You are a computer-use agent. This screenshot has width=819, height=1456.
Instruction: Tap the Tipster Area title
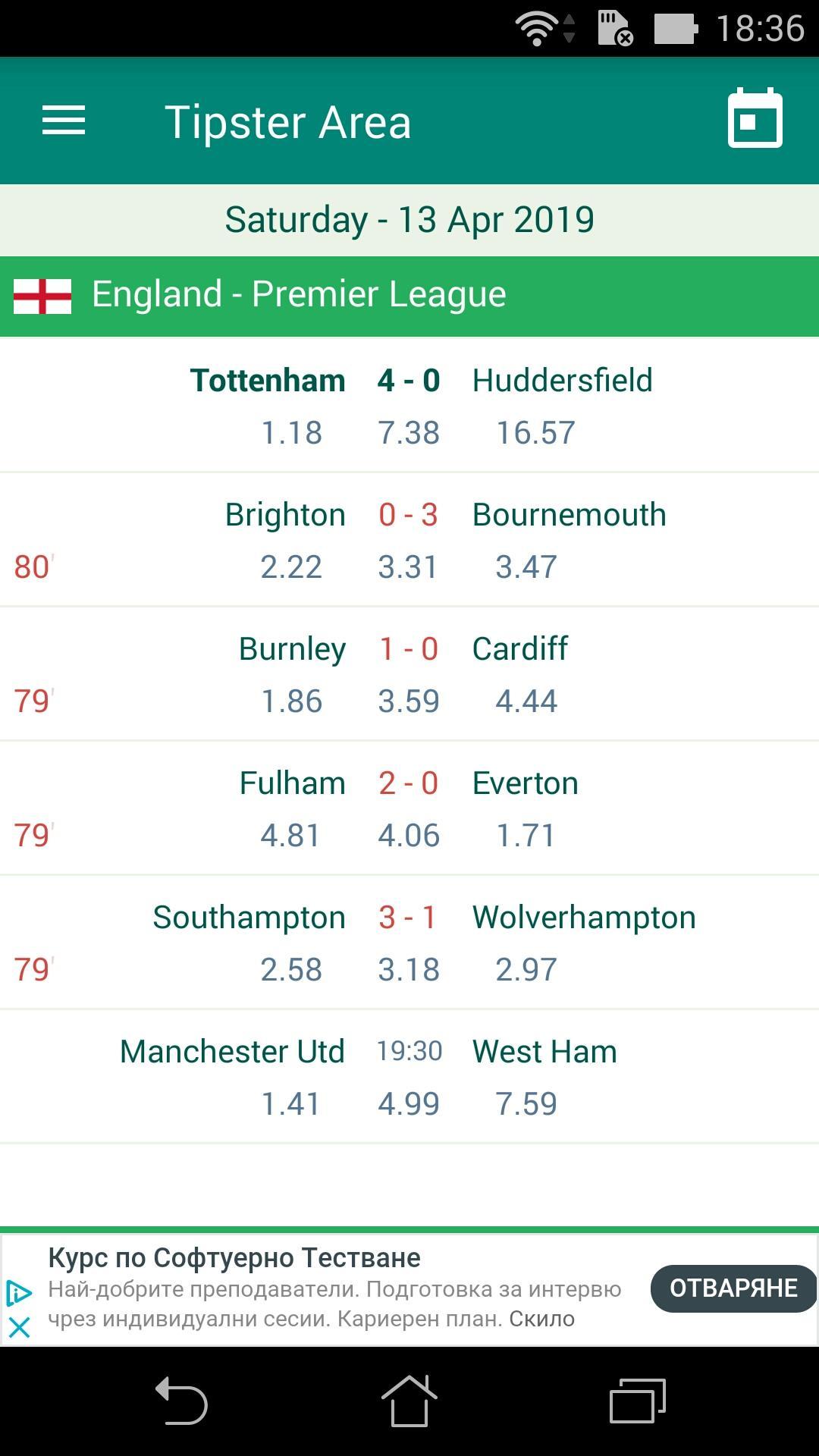pyautogui.click(x=288, y=122)
